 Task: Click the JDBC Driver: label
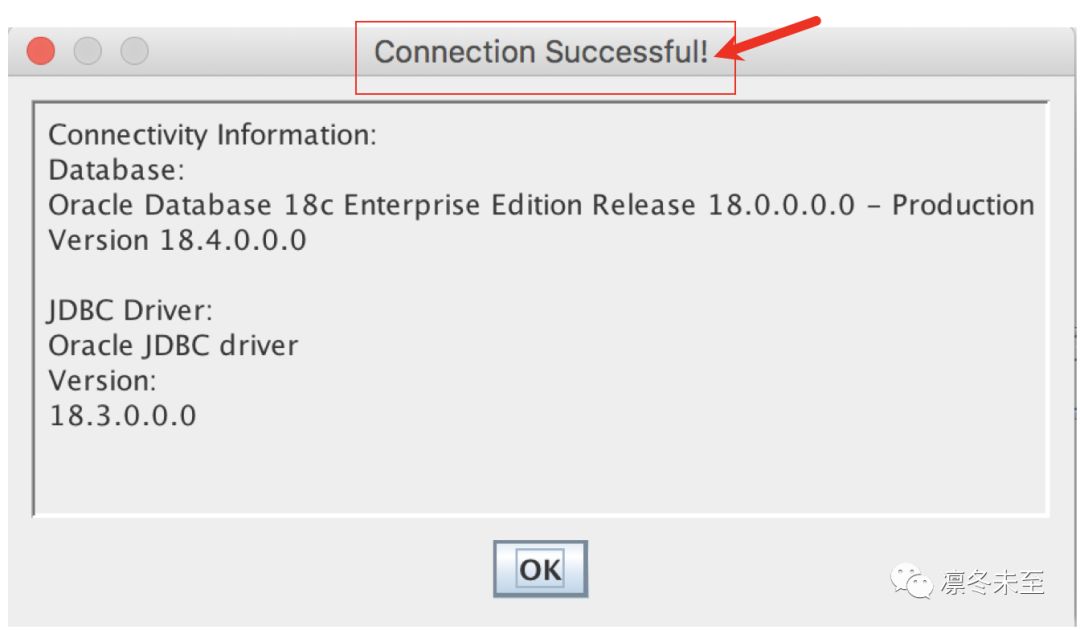[x=130, y=311]
